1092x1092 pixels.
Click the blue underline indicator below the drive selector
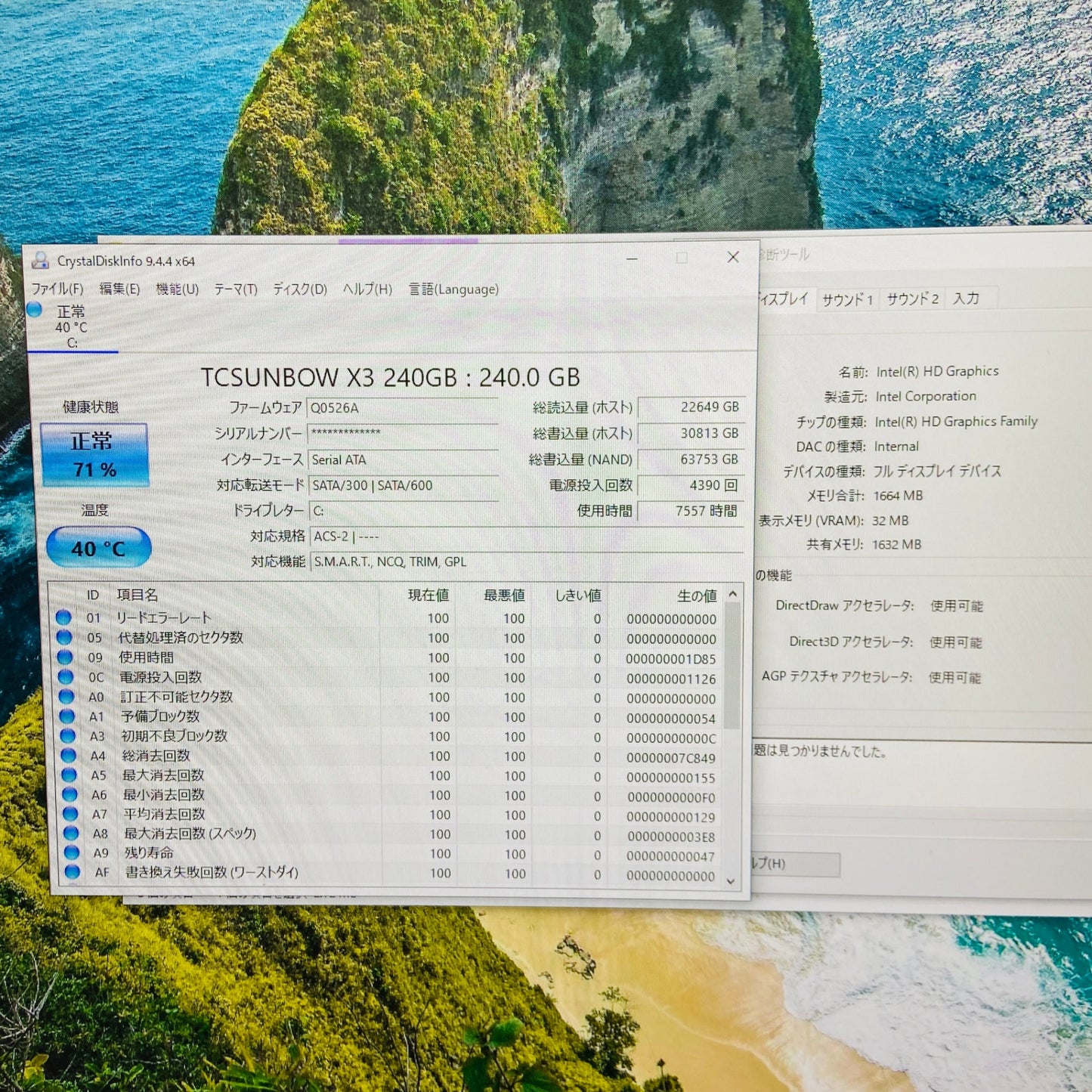click(x=73, y=351)
